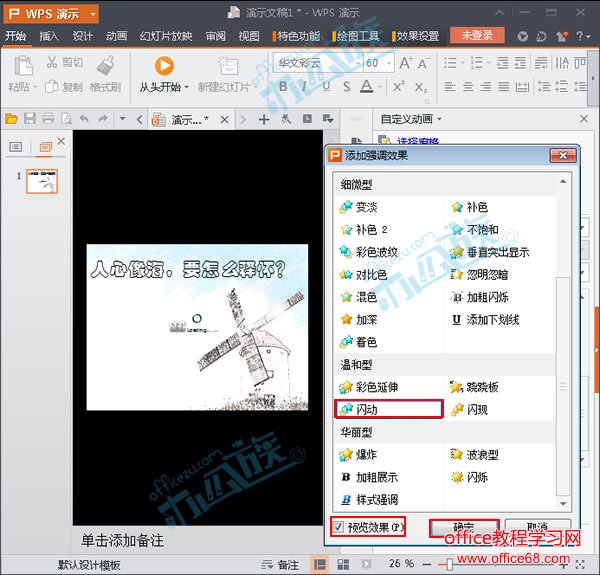This screenshot has height=575, width=600.
Task: Uncheck the 预览效果 checkbox
Action: [x=339, y=526]
